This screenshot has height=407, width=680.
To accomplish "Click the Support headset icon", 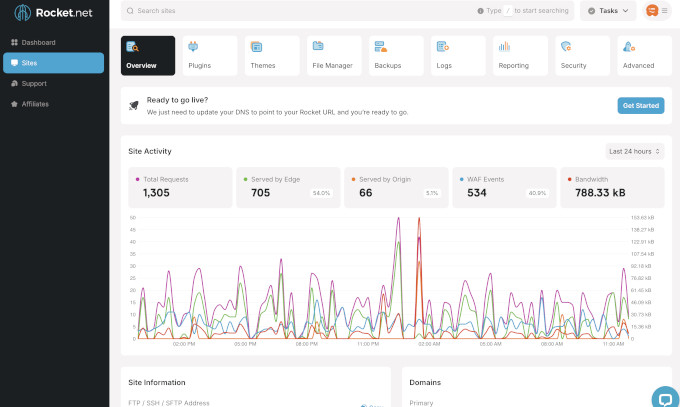I will (x=14, y=83).
